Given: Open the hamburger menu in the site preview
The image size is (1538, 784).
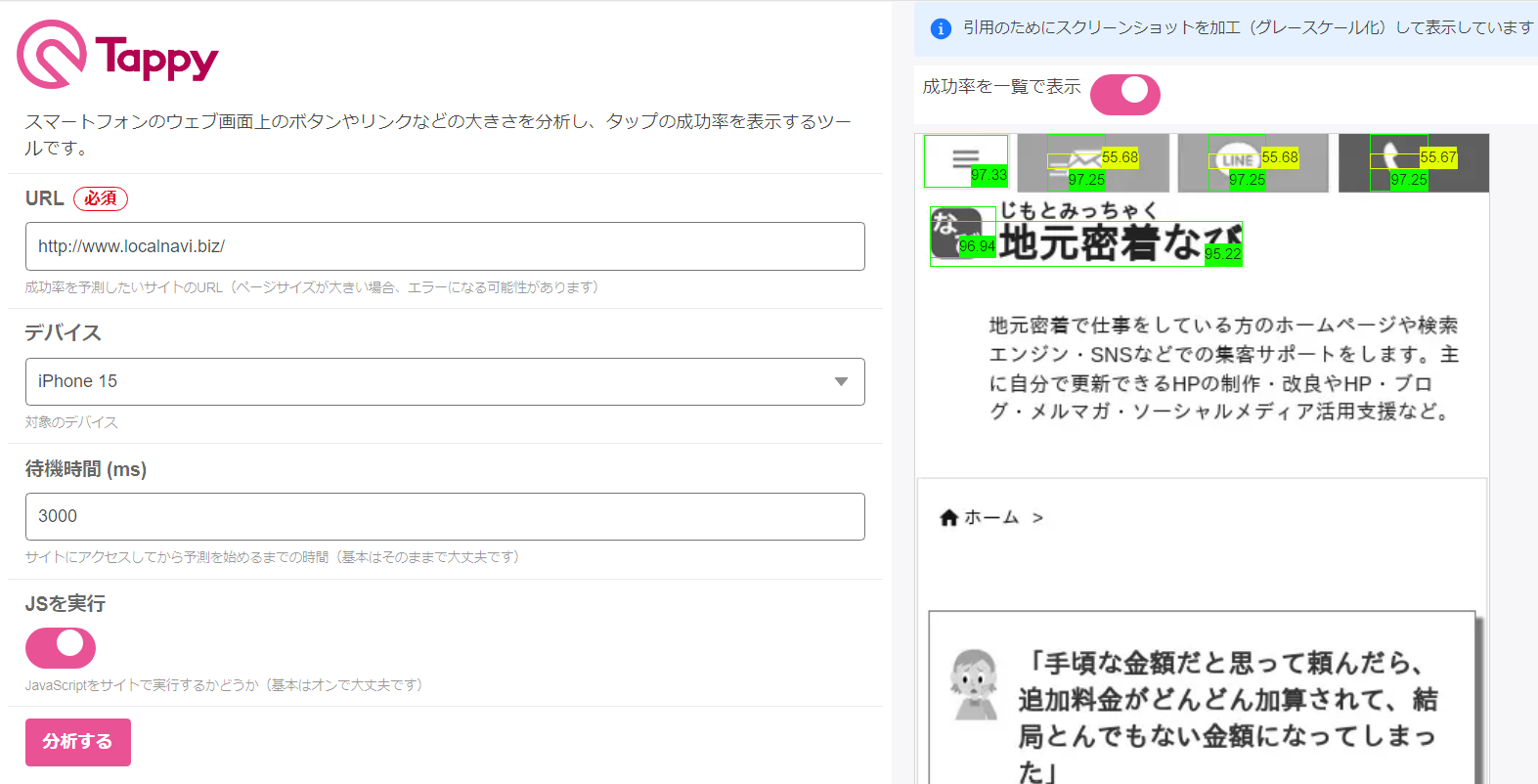Looking at the screenshot, I should (x=965, y=159).
